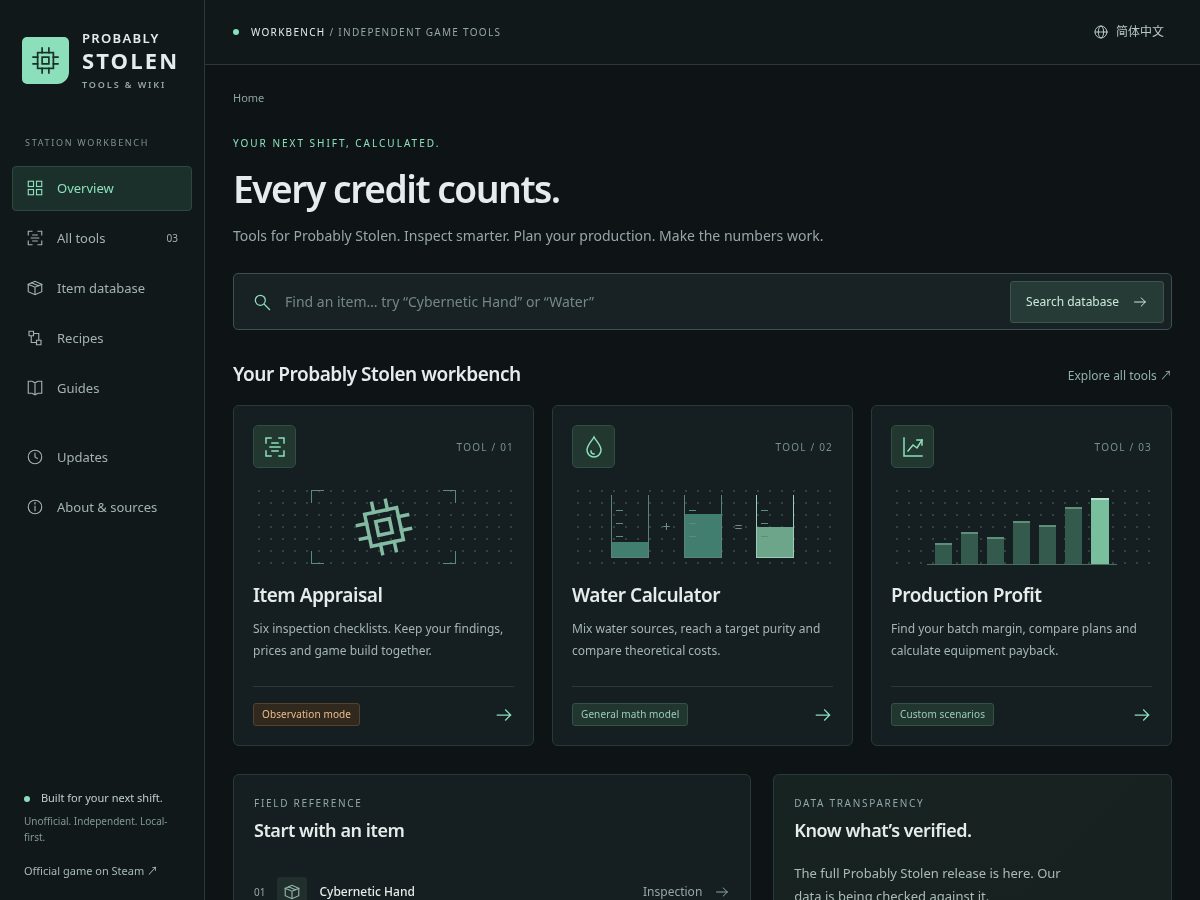This screenshot has height=900, width=1200.
Task: Click the Know what's verified heading
Action: pyautogui.click(x=883, y=830)
